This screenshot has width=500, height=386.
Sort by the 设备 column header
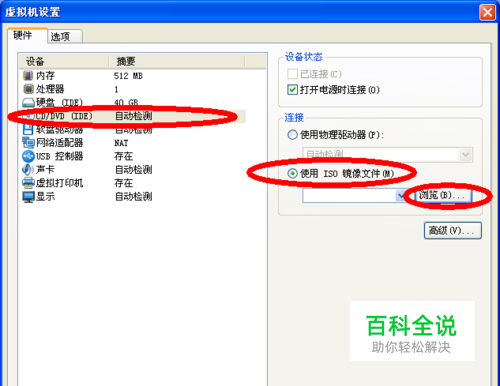tap(64, 61)
